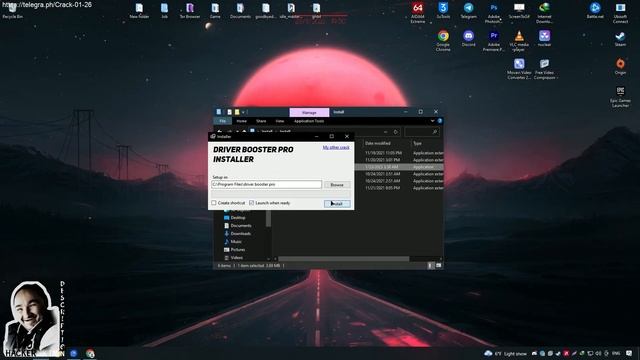Click the Explorer search box

click(422, 132)
